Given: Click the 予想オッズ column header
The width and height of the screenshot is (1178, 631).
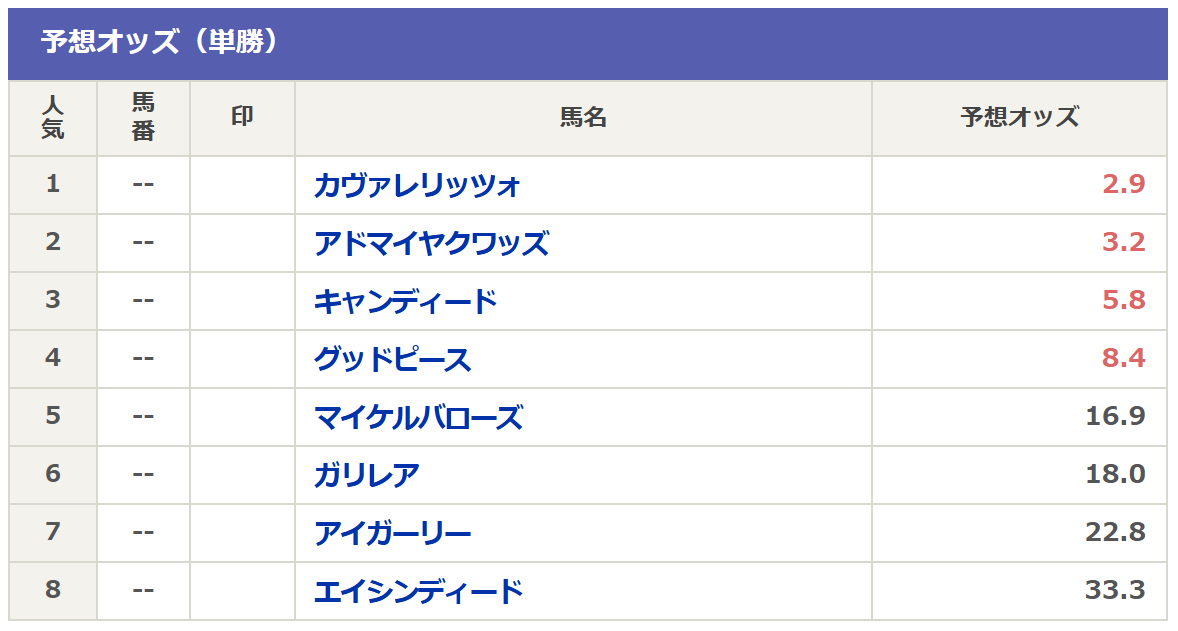Looking at the screenshot, I should [x=1019, y=117].
